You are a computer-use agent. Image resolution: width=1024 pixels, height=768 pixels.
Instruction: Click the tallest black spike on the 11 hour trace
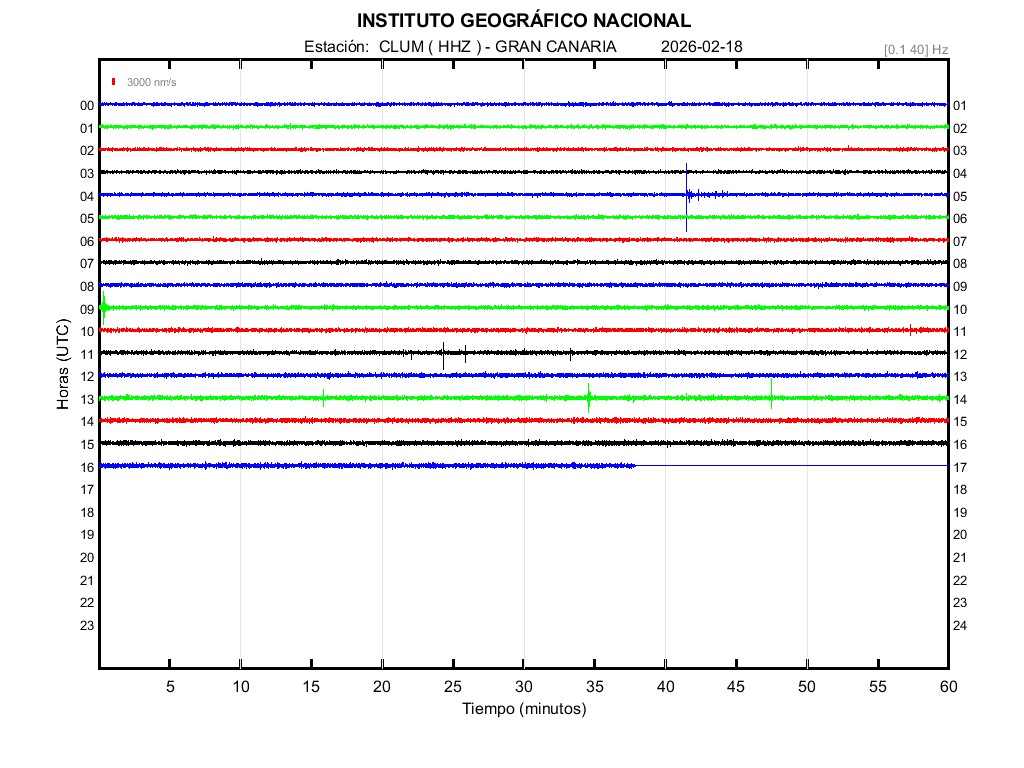pyautogui.click(x=443, y=354)
